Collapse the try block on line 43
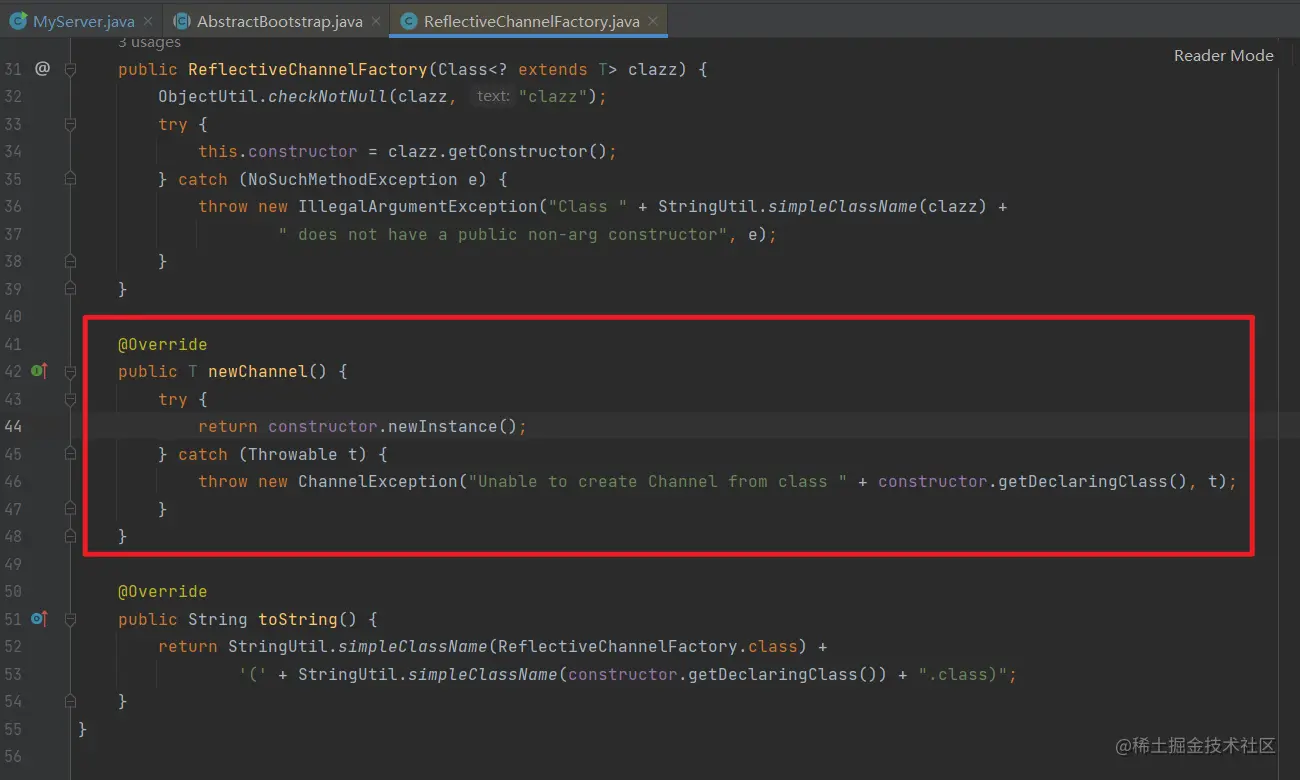Viewport: 1300px width, 780px height. click(70, 399)
